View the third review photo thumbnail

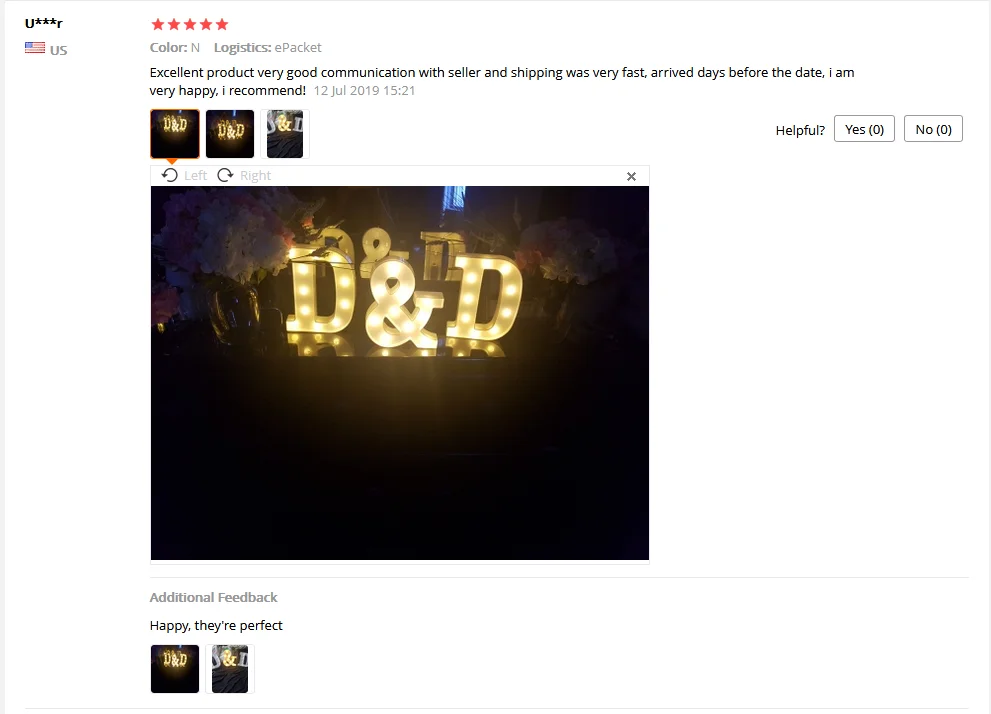pyautogui.click(x=285, y=134)
